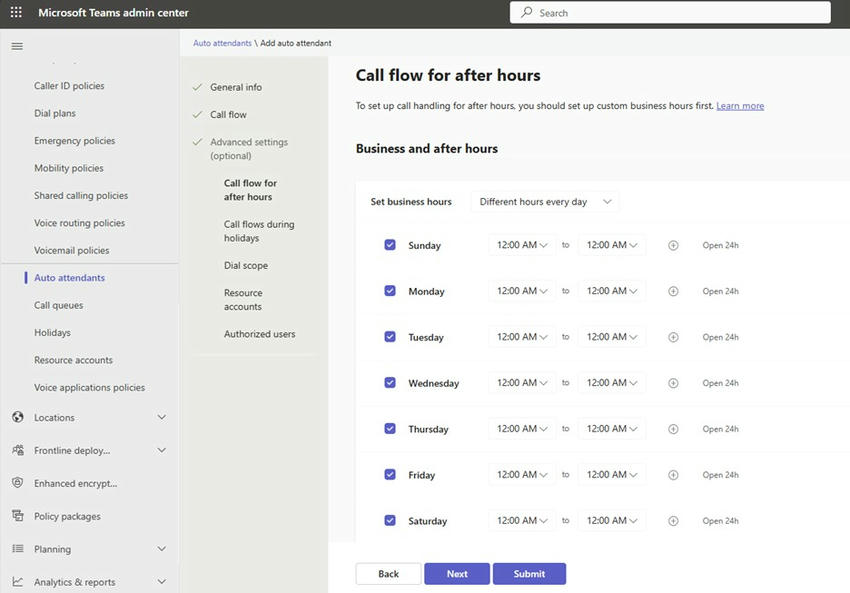Open the Set business hours dropdown
850x593 pixels.
click(545, 202)
